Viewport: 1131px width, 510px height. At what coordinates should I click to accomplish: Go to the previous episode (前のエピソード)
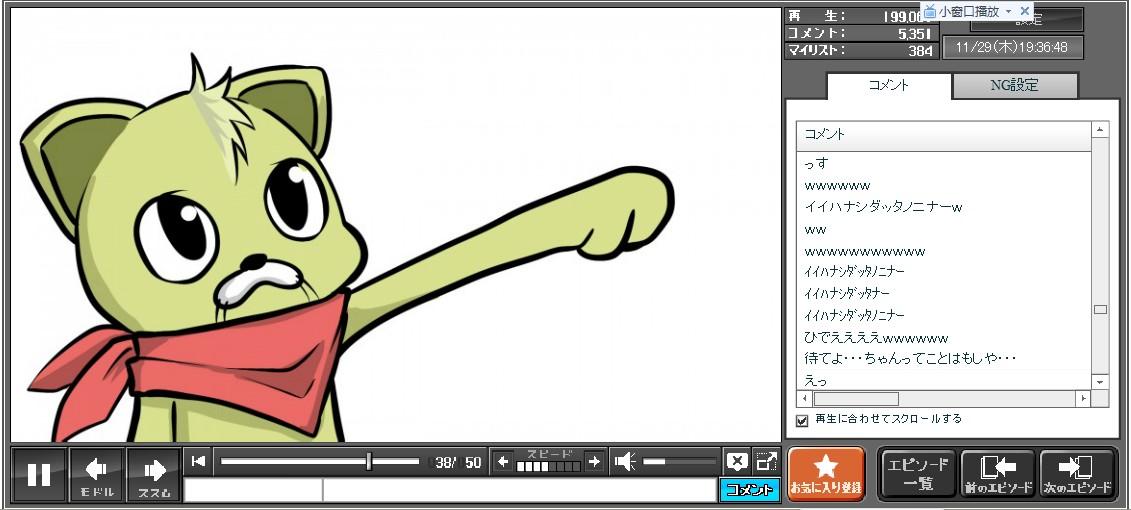(998, 473)
